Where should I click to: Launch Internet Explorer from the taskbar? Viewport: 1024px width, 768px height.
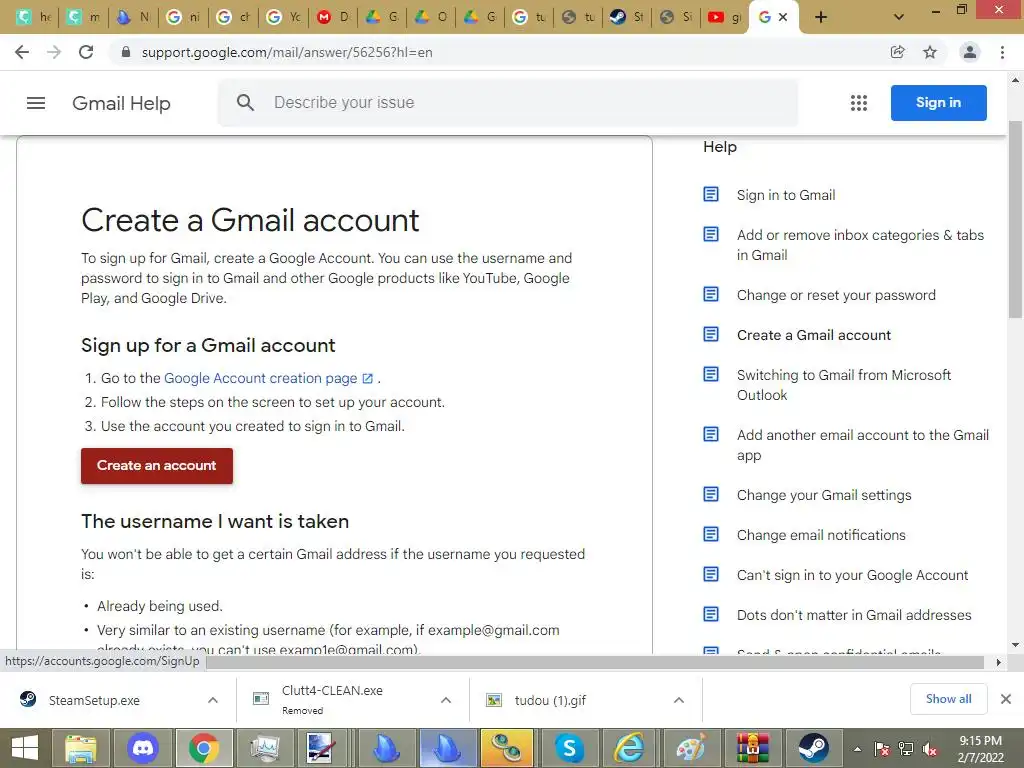(630, 748)
